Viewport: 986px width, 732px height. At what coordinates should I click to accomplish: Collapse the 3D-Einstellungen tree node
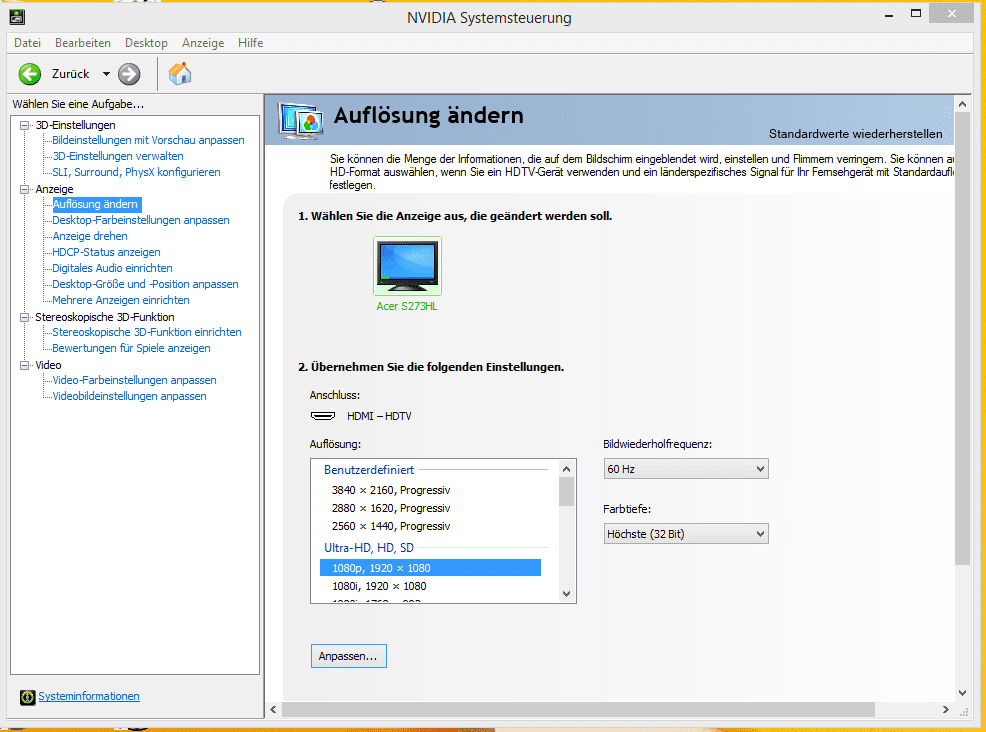(25, 125)
